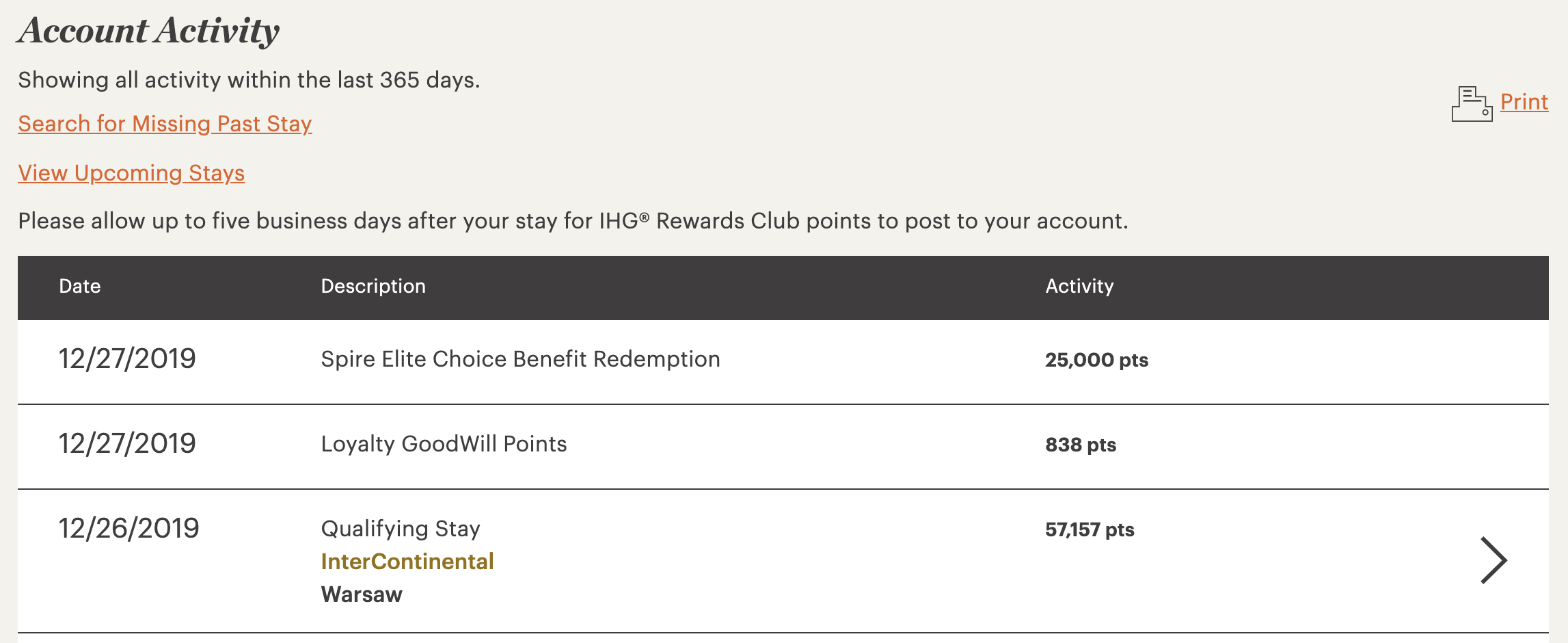Click the Loyalty GoodWill Points entry
Image resolution: width=1568 pixels, height=643 pixels.
tap(444, 444)
